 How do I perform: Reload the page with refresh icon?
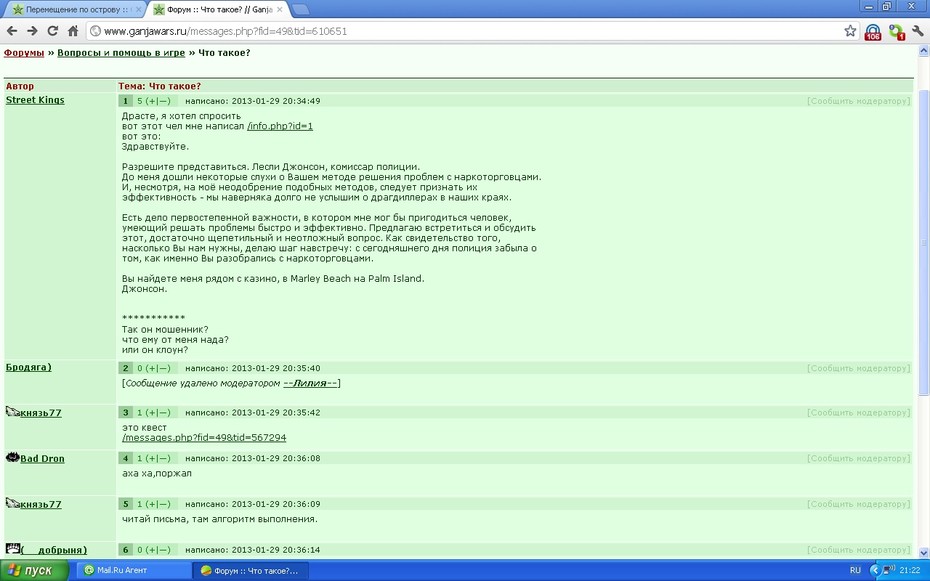pyautogui.click(x=53, y=31)
